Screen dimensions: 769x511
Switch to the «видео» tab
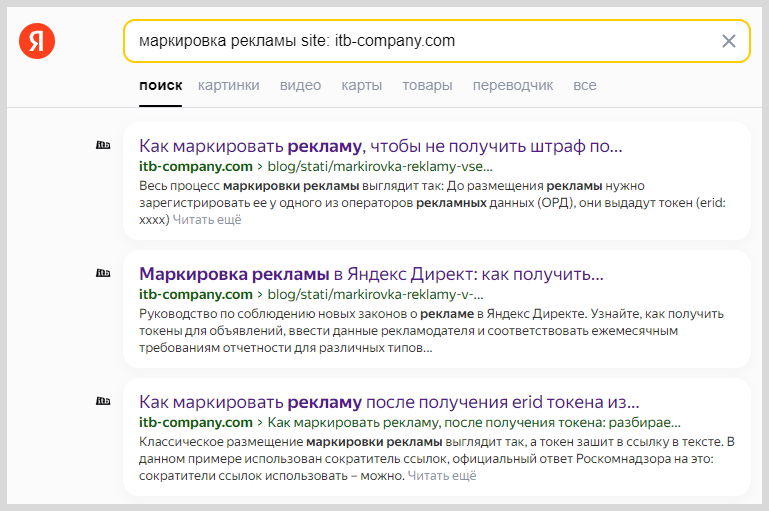point(300,85)
